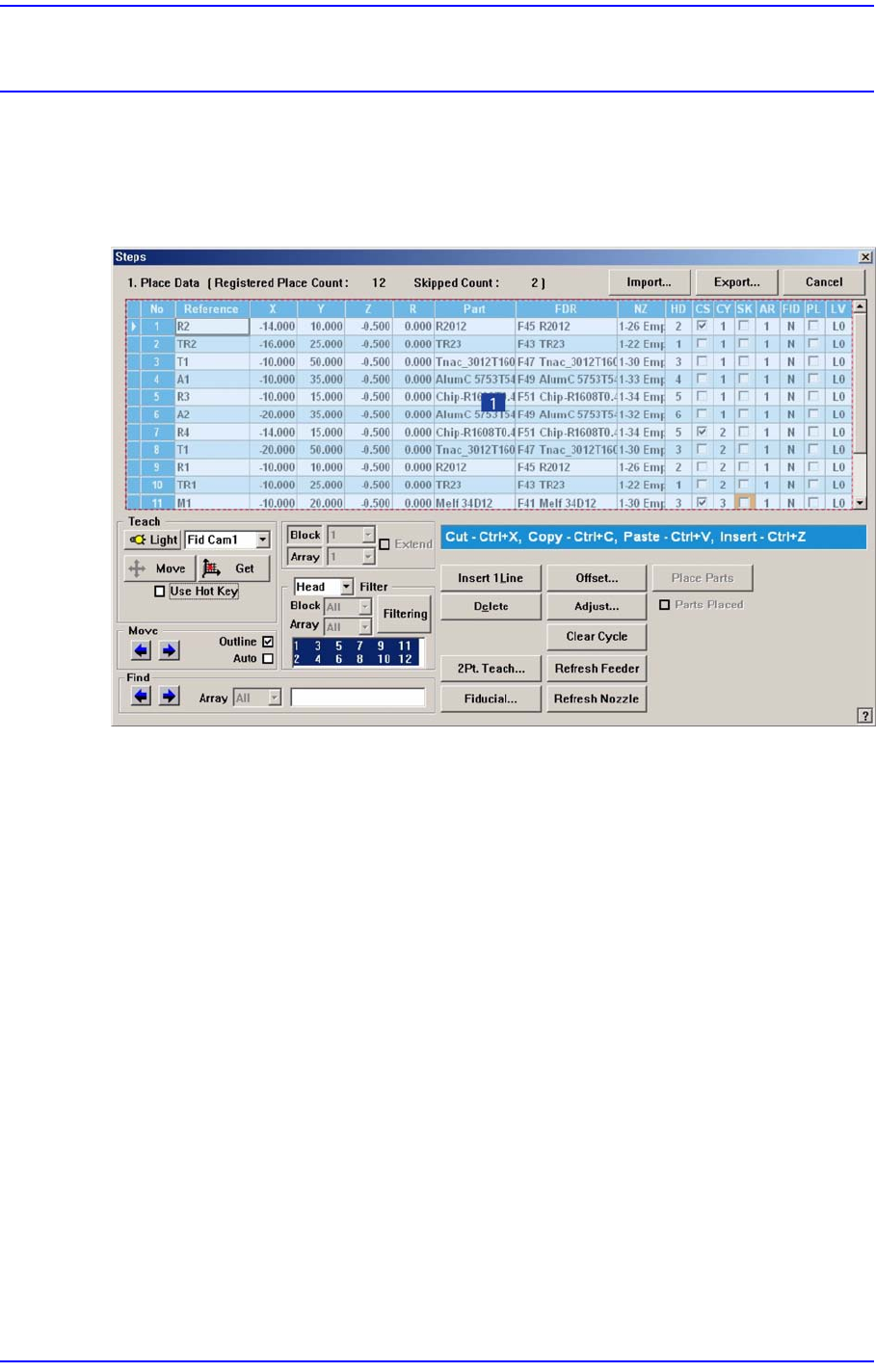
Task: Click the table scrollbar up arrow
Action: (x=860, y=306)
